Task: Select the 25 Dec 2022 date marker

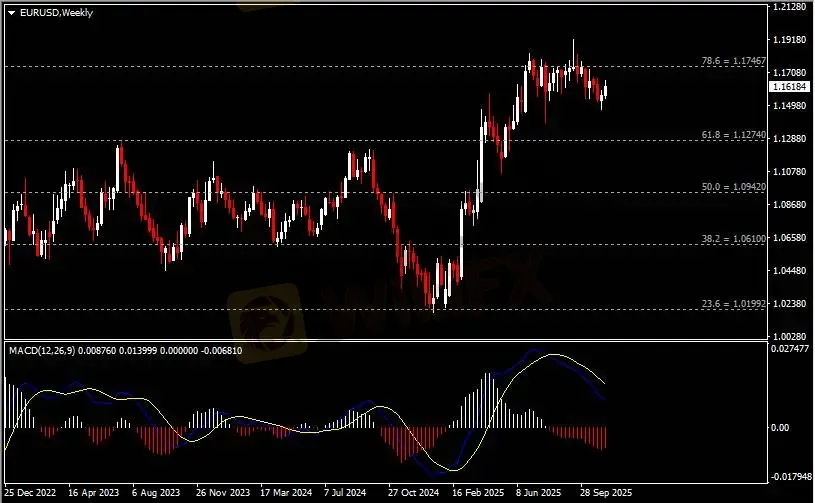Action: [30, 493]
